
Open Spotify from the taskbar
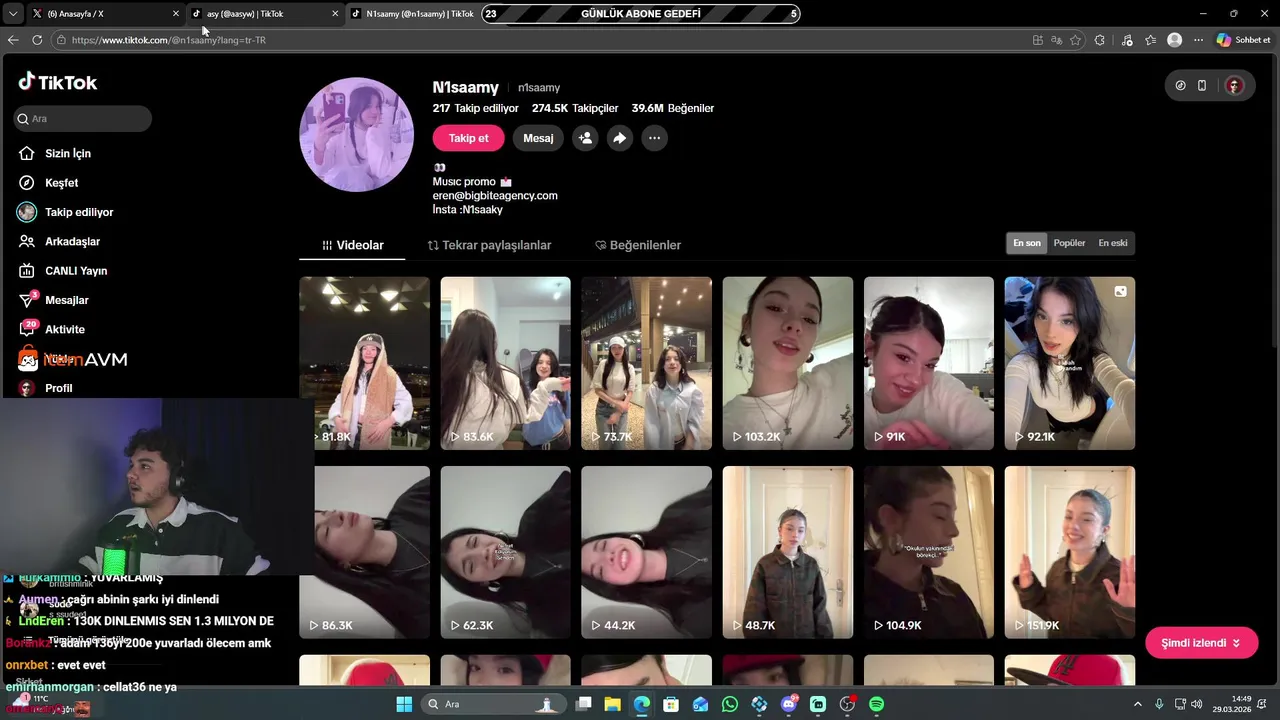(x=876, y=704)
